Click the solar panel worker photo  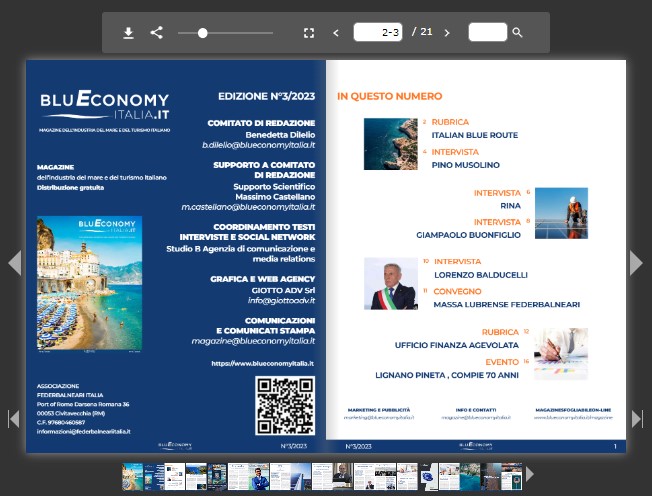561,213
